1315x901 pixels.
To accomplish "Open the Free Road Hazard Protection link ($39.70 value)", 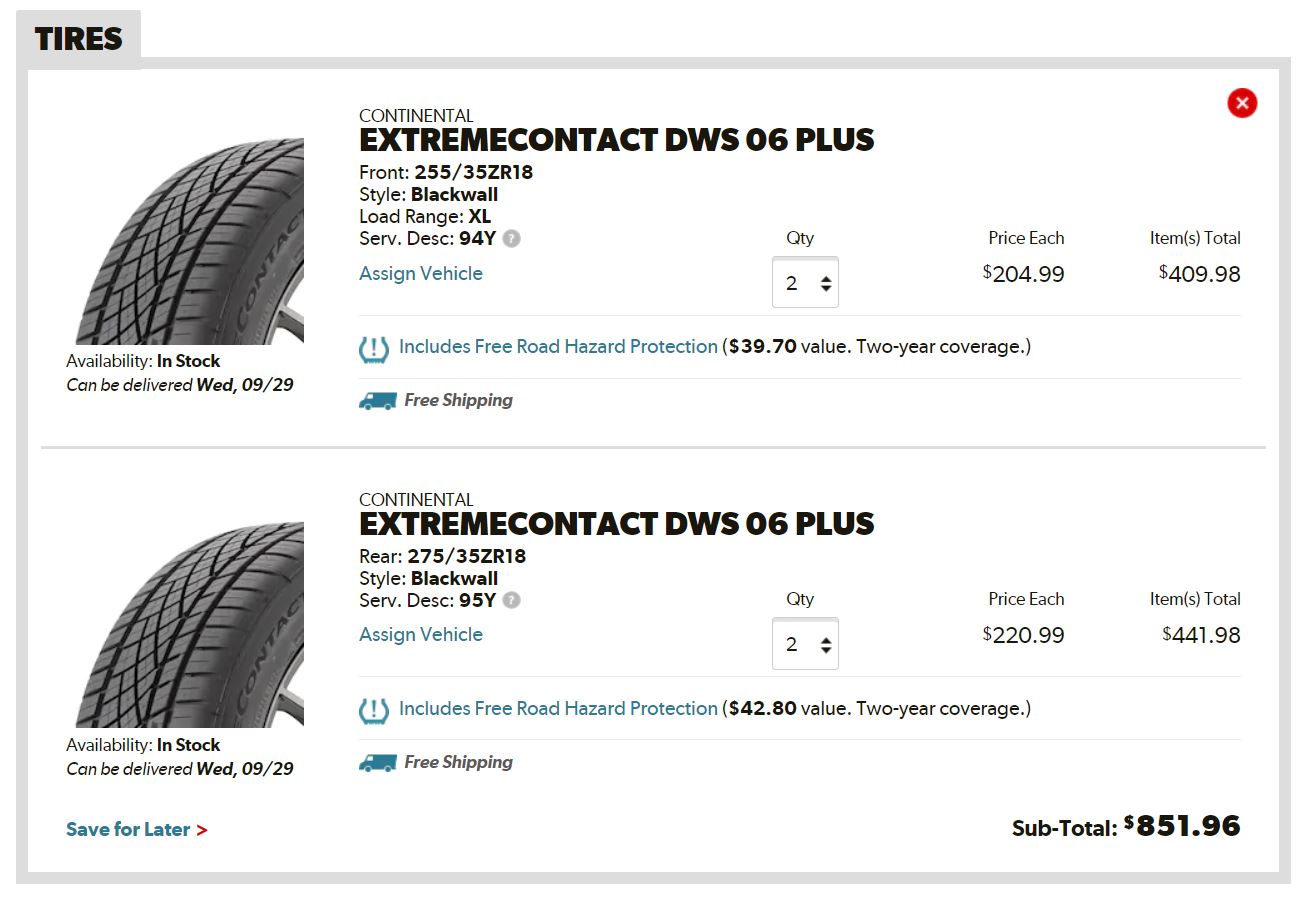I will (x=558, y=347).
